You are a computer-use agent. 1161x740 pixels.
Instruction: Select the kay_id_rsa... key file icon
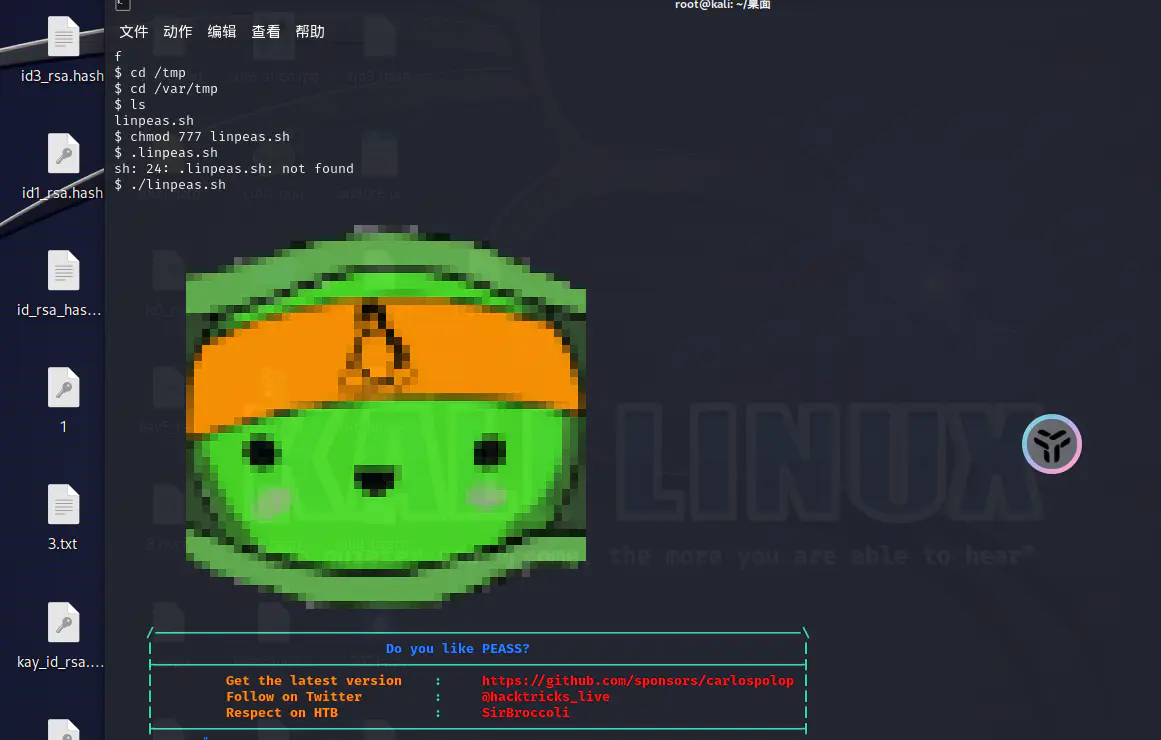tap(64, 622)
